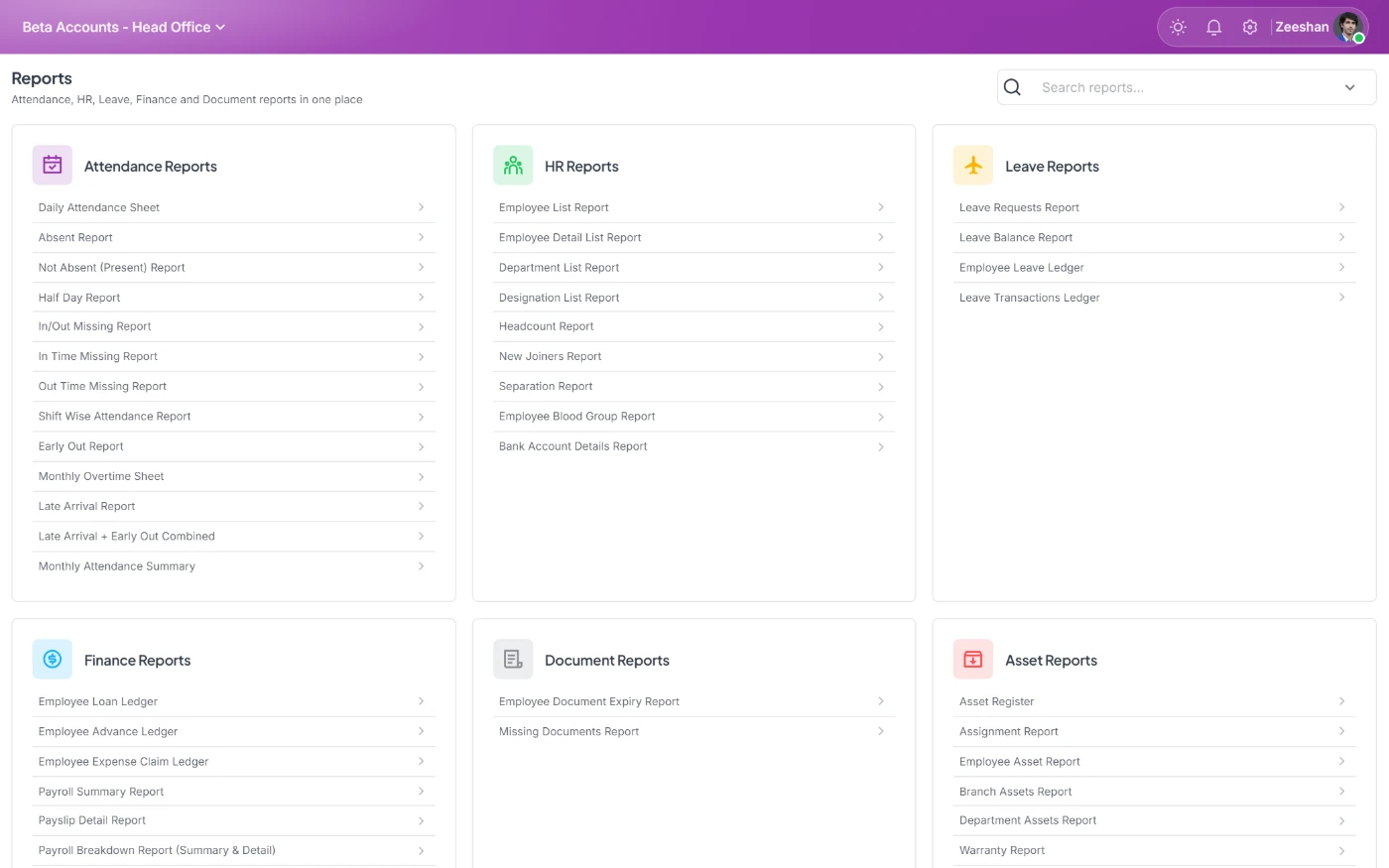Click the HR Reports people icon
The height and width of the screenshot is (868, 1389).
coord(513,166)
